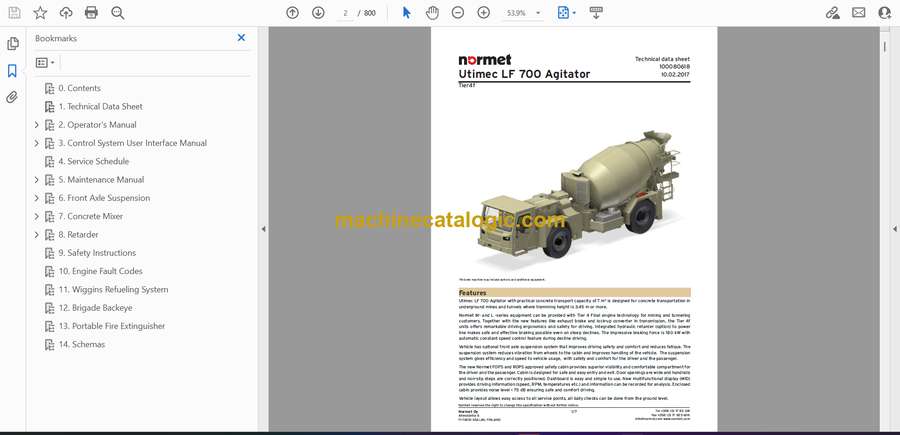Select 3. Control System User Interface Manual
This screenshot has height=435, width=900.
pos(133,143)
